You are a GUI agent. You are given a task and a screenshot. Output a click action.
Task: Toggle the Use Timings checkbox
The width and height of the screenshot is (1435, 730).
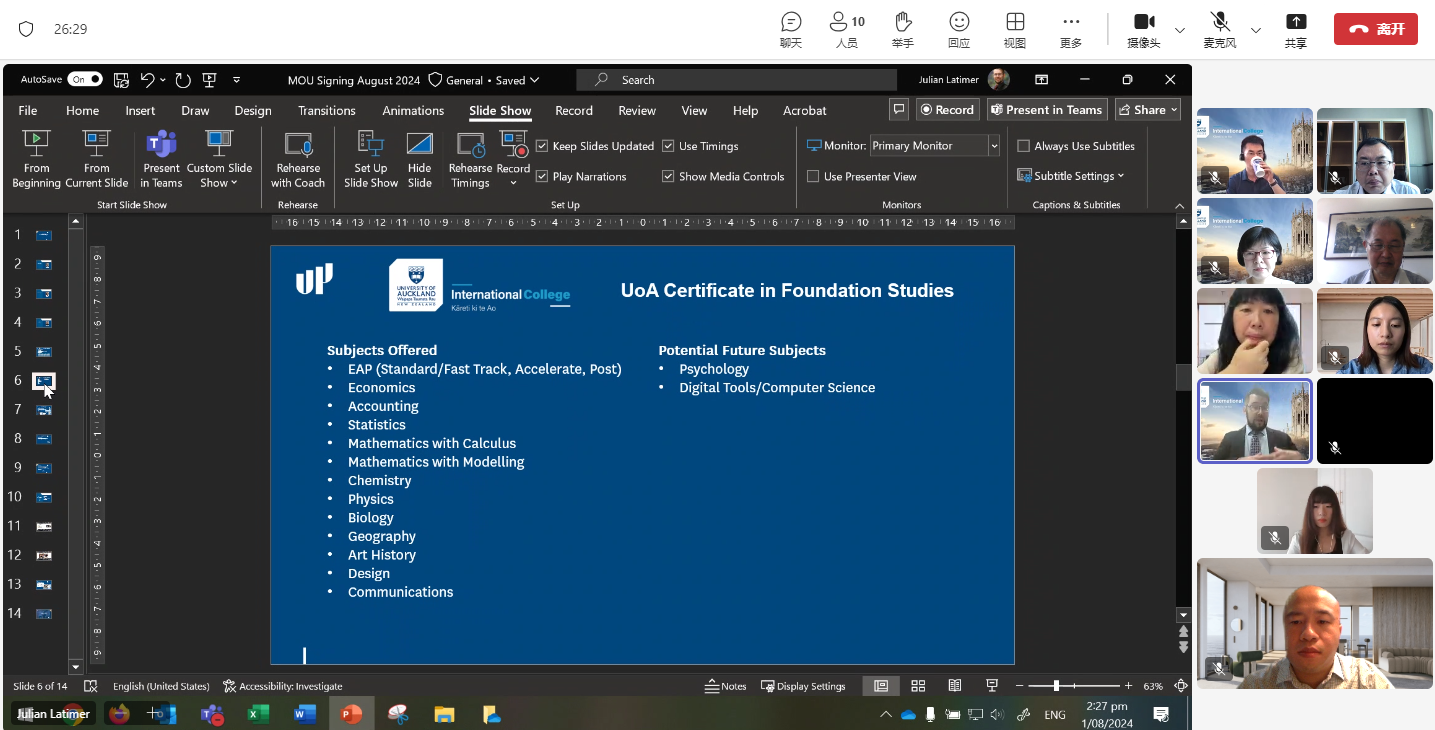click(668, 146)
